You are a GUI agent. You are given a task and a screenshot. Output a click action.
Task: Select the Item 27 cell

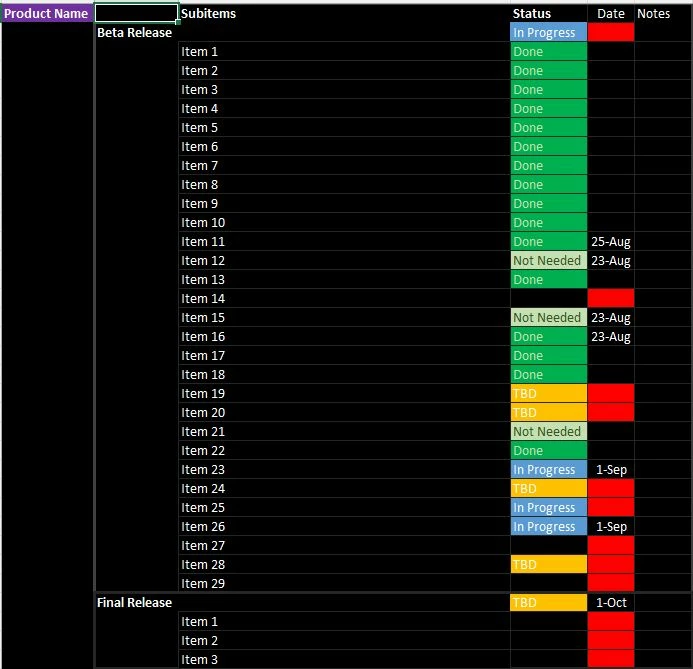click(x=344, y=546)
